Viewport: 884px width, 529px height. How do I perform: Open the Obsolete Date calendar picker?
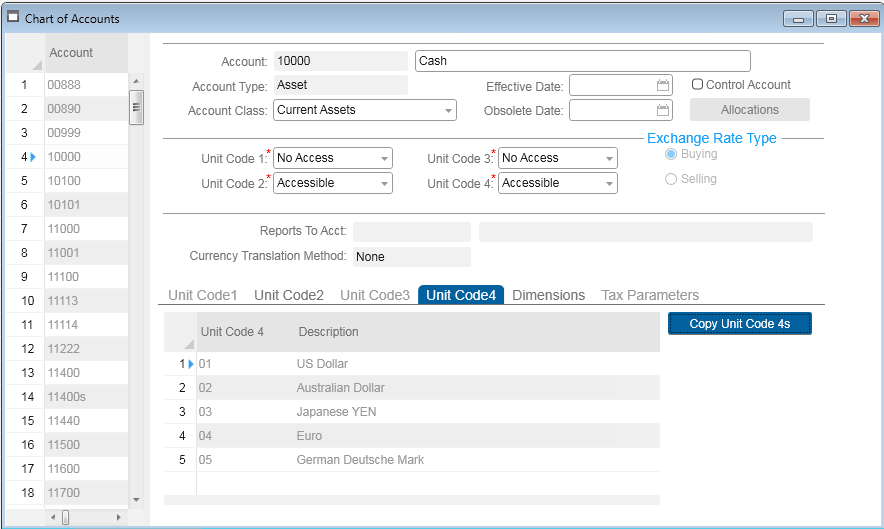[662, 110]
